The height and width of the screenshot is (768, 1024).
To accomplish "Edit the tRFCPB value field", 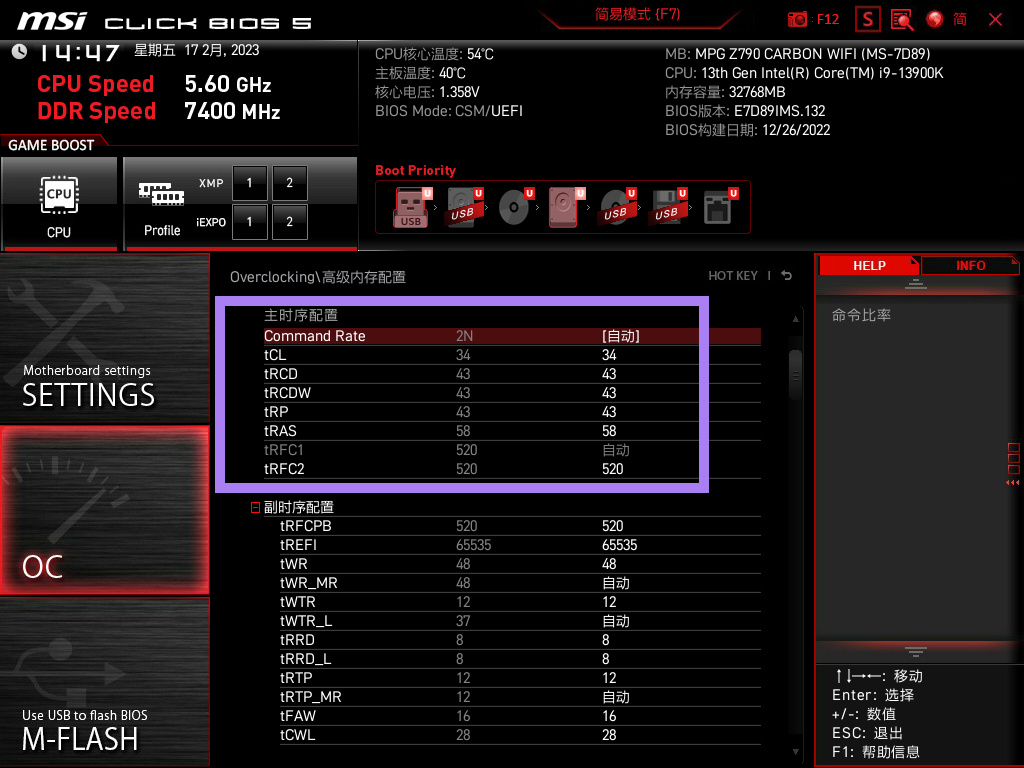I will pyautogui.click(x=613, y=526).
